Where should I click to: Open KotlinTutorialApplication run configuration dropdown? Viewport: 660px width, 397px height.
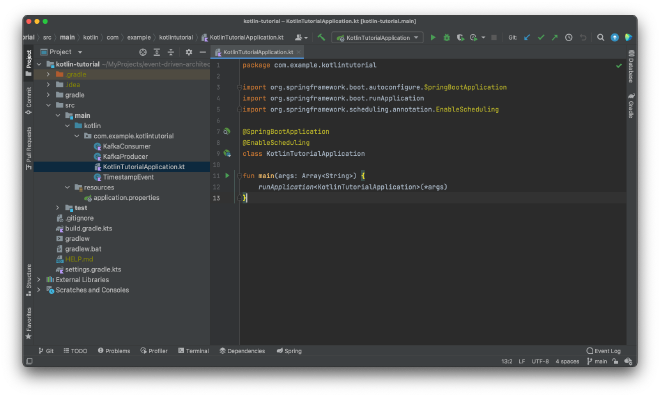click(x=378, y=37)
